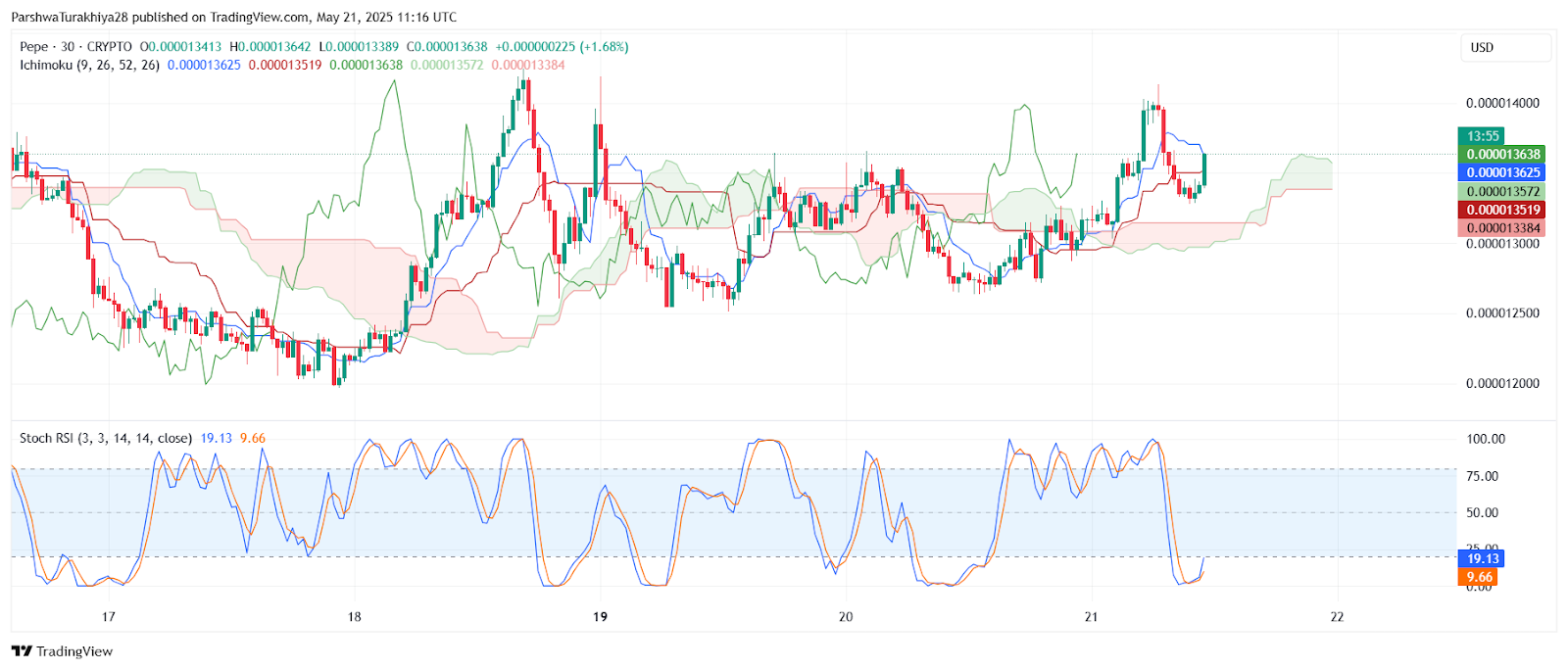Click the pink 0.000013384 span label
The image size is (1568, 670).
[1502, 228]
